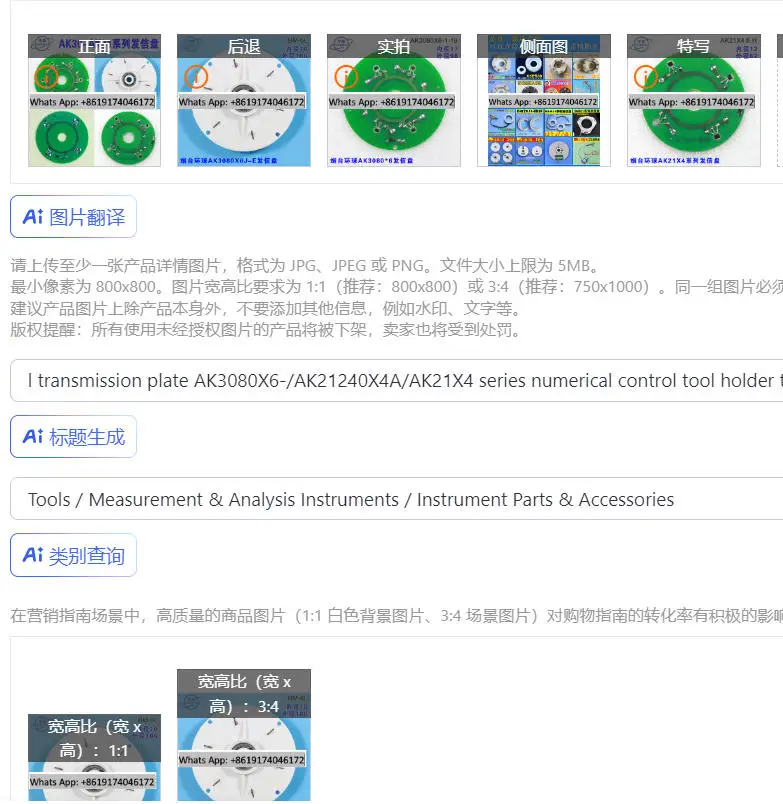The image size is (783, 804).
Task: Click the 版权提醒 copyright notice text
Action: 266,330
